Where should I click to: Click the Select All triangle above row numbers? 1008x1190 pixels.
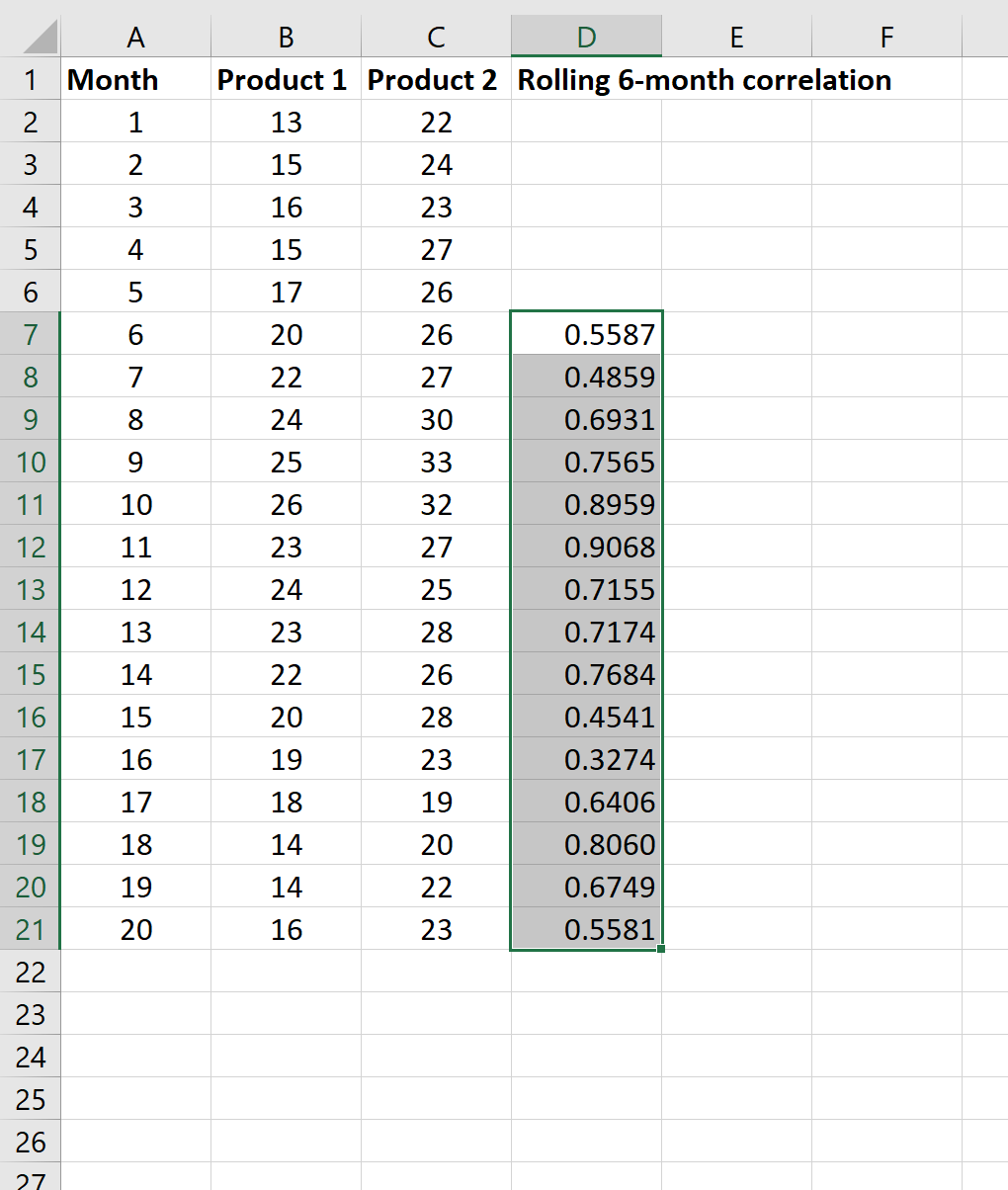pos(30,37)
